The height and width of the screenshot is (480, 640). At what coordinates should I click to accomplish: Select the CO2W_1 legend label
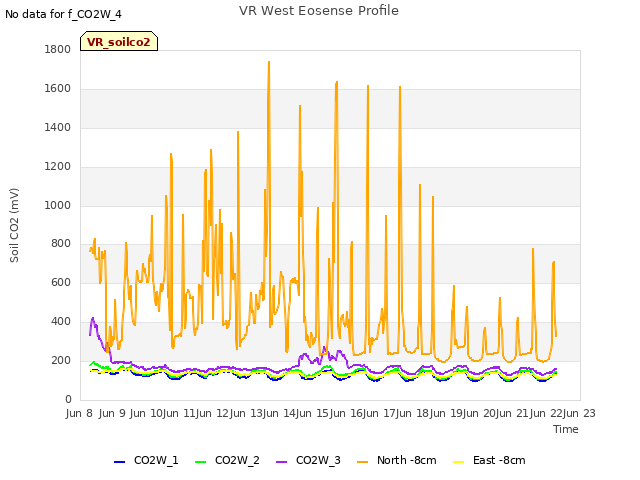click(156, 460)
